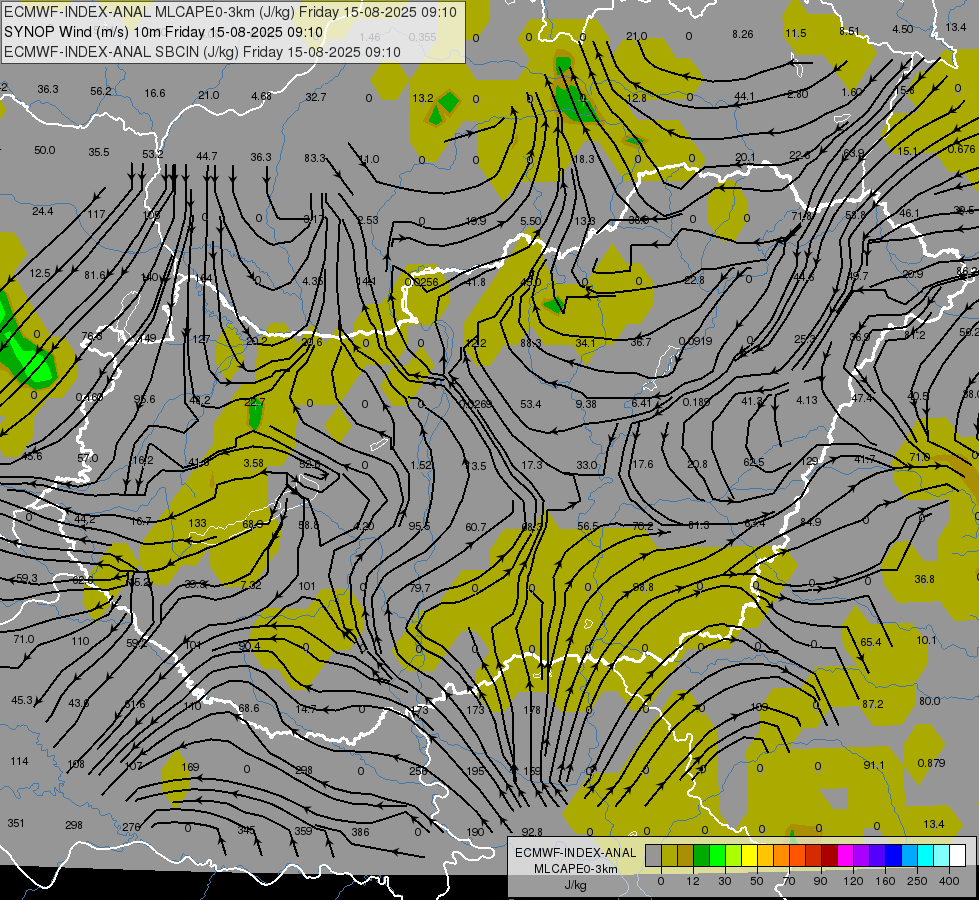Click the map value 10.1
979x900 pixels.
(x=927, y=640)
